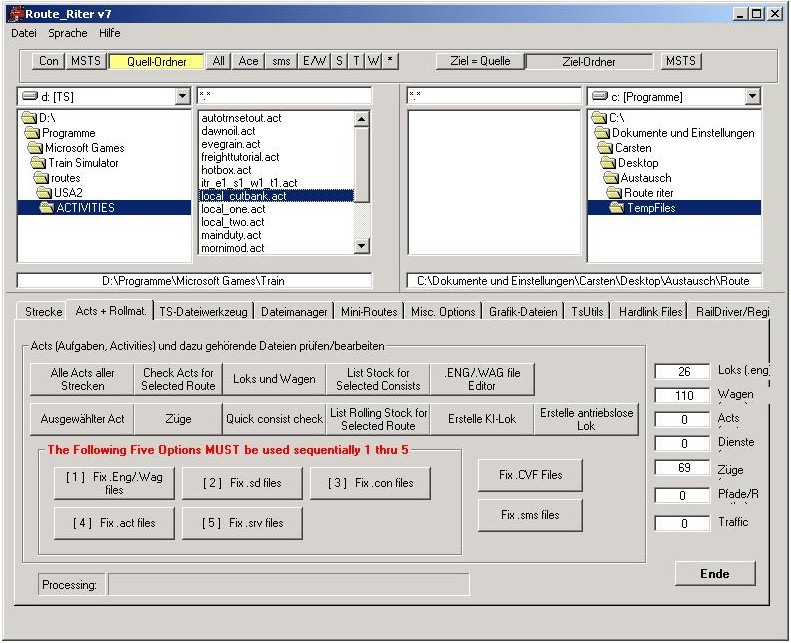
Task: Switch to the Mini-Routes tab
Action: pyautogui.click(x=369, y=312)
